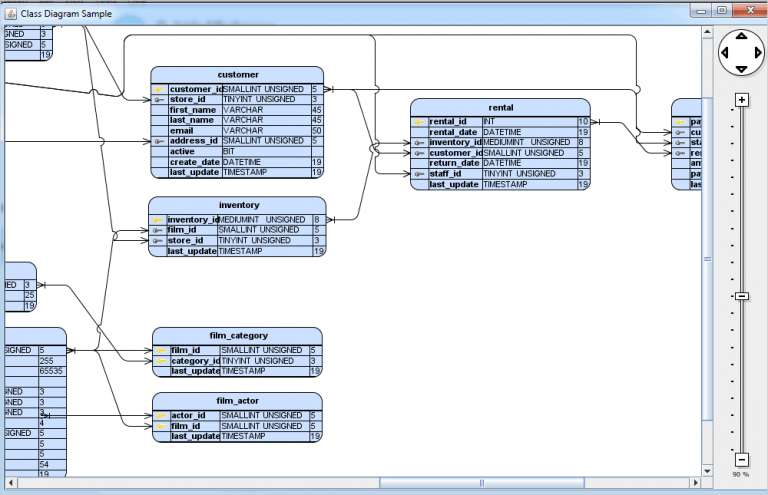Click the foreign key icon beside staff_id

[419, 174]
